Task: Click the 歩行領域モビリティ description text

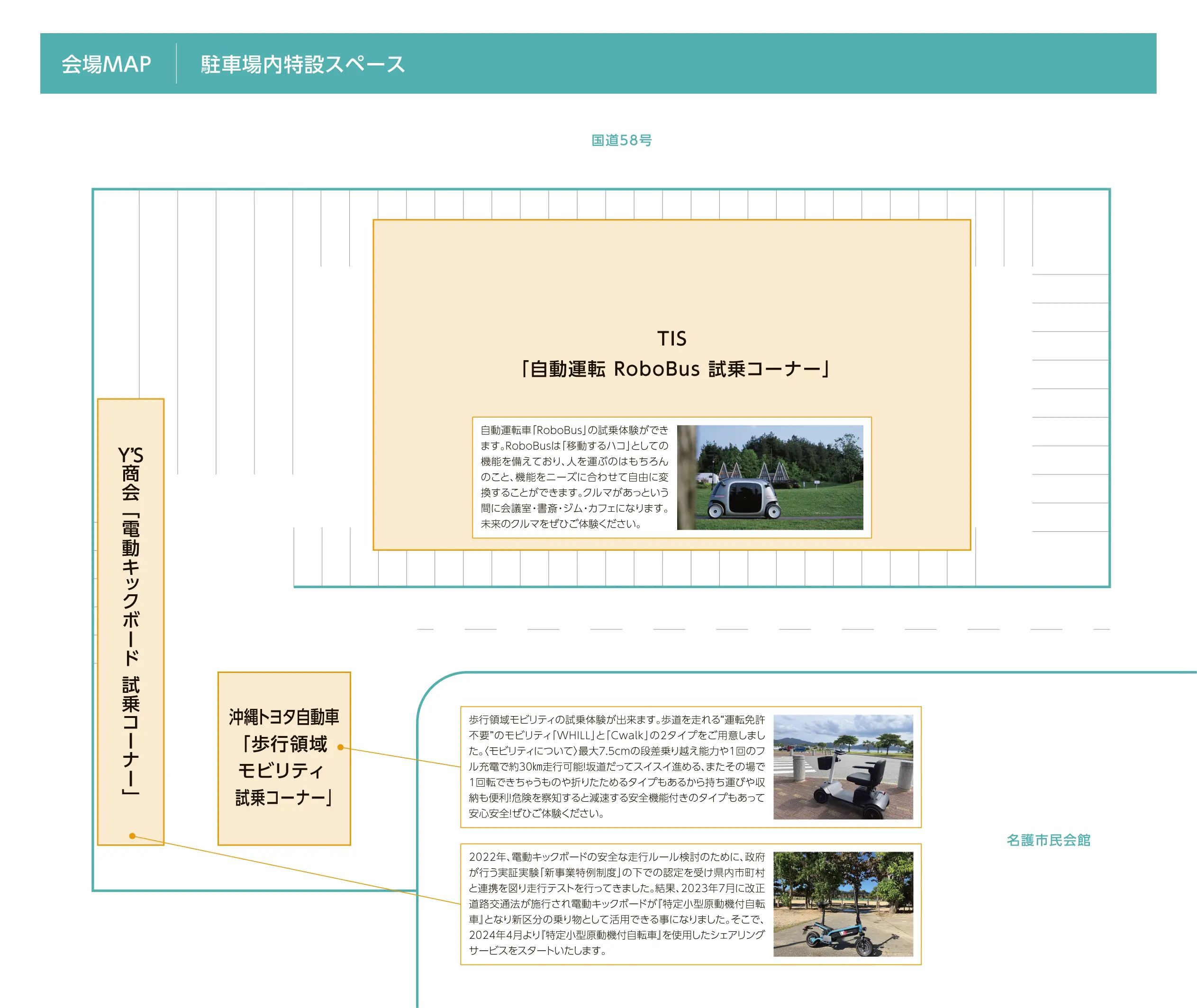Action: point(616,766)
